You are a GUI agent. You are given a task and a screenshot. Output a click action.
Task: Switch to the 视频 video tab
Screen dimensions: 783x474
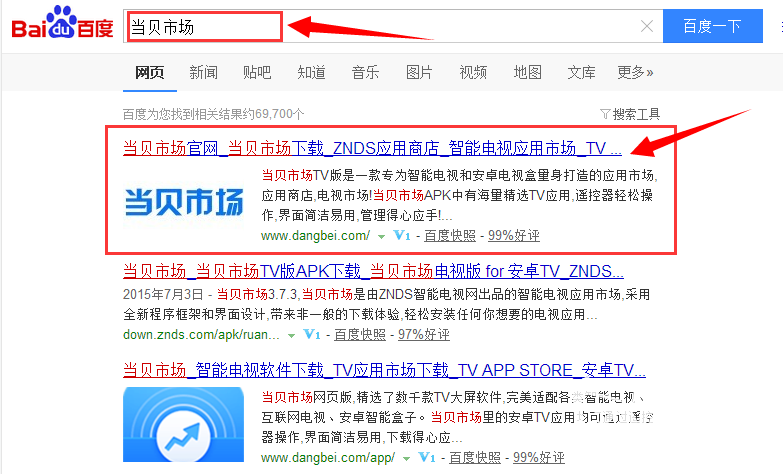click(473, 72)
